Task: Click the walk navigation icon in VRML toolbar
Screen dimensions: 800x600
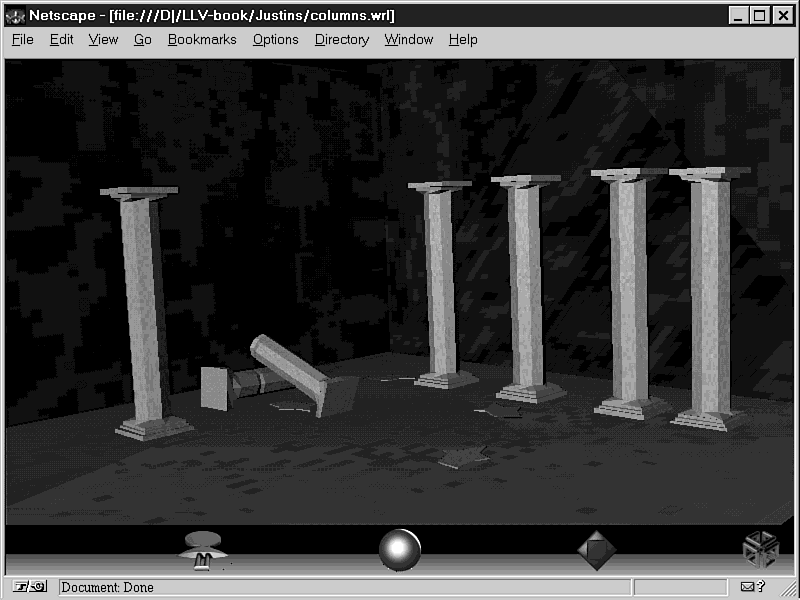Action: (203, 550)
